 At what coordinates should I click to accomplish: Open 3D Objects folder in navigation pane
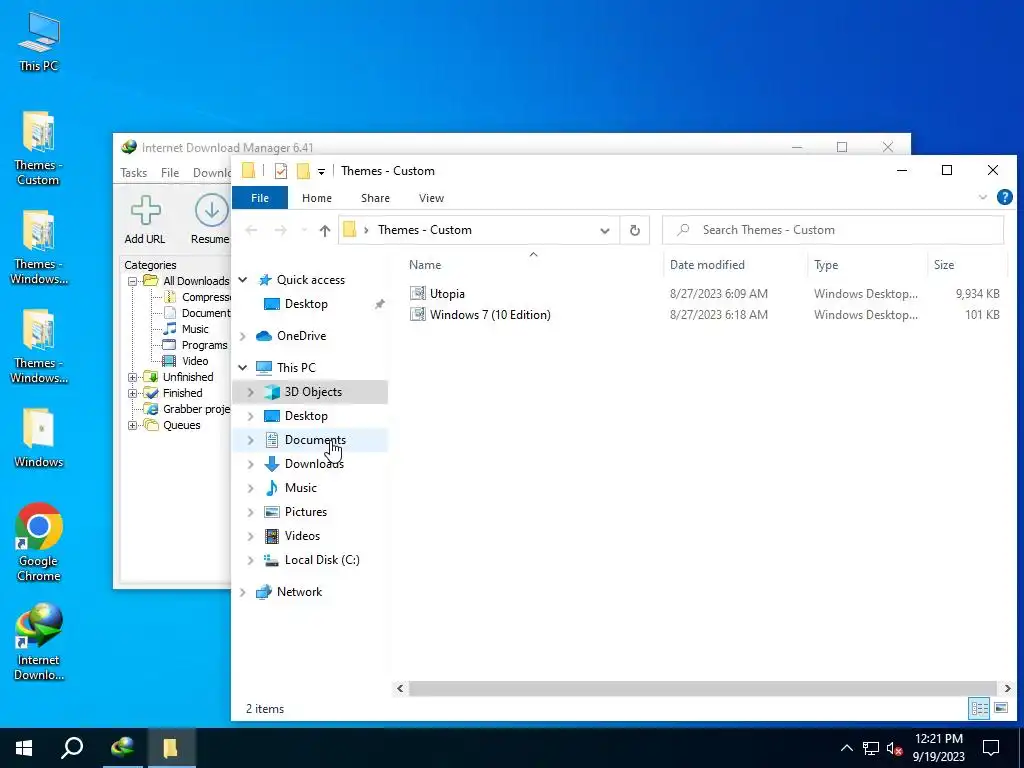click(313, 392)
